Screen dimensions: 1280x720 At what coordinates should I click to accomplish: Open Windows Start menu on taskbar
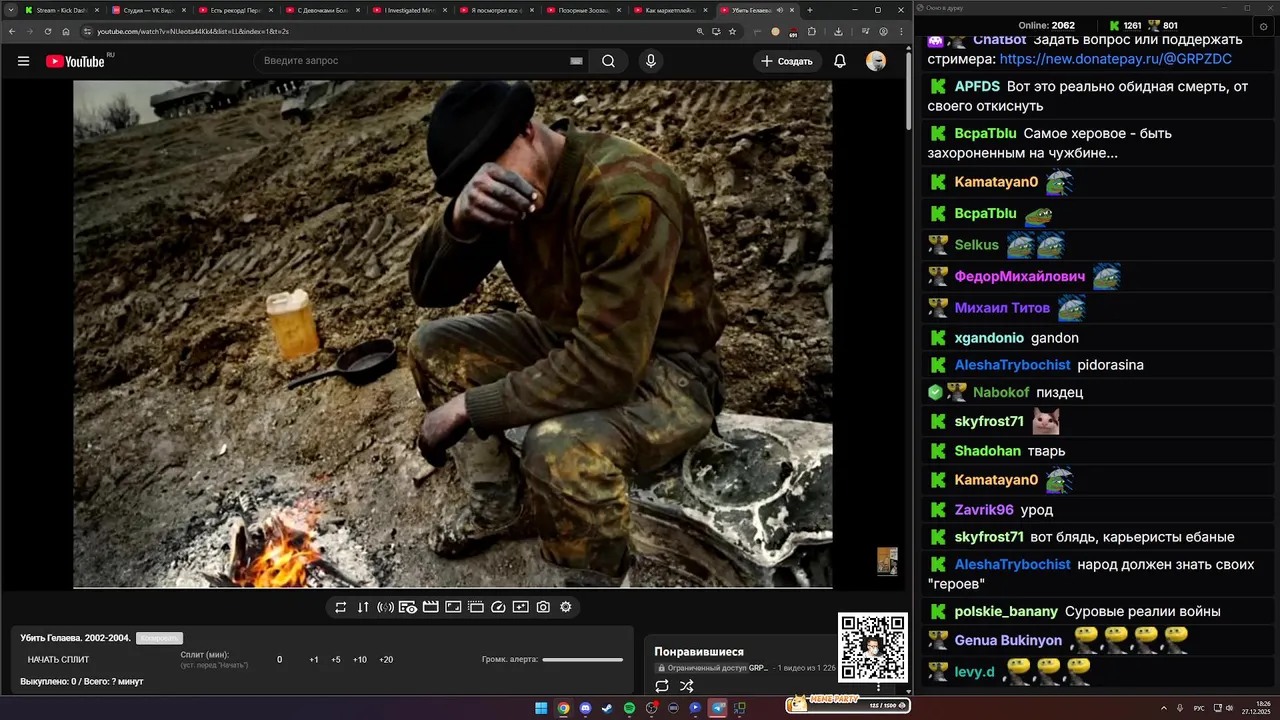(x=541, y=708)
